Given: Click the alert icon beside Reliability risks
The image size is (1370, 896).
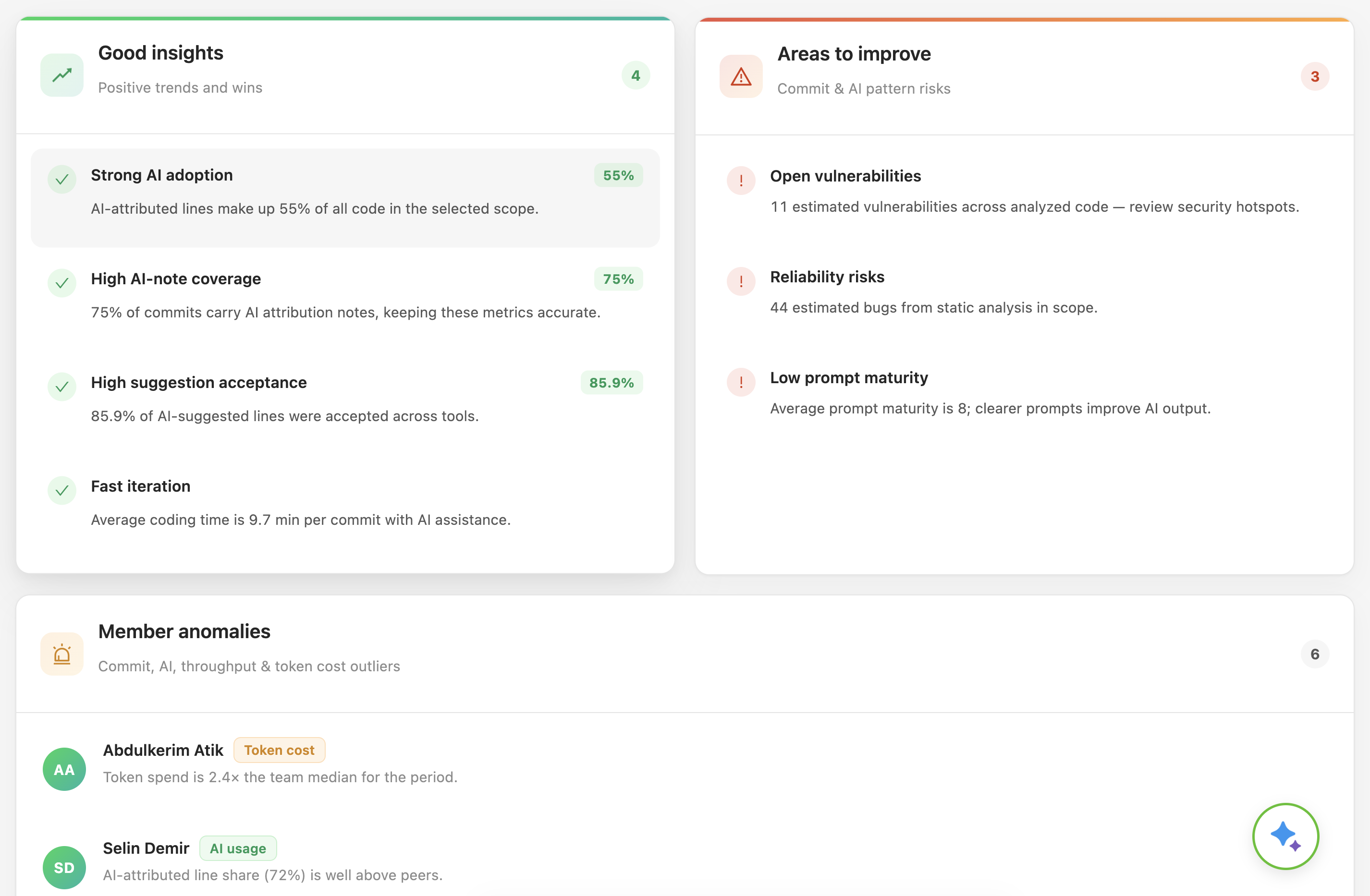Looking at the screenshot, I should click(x=741, y=281).
